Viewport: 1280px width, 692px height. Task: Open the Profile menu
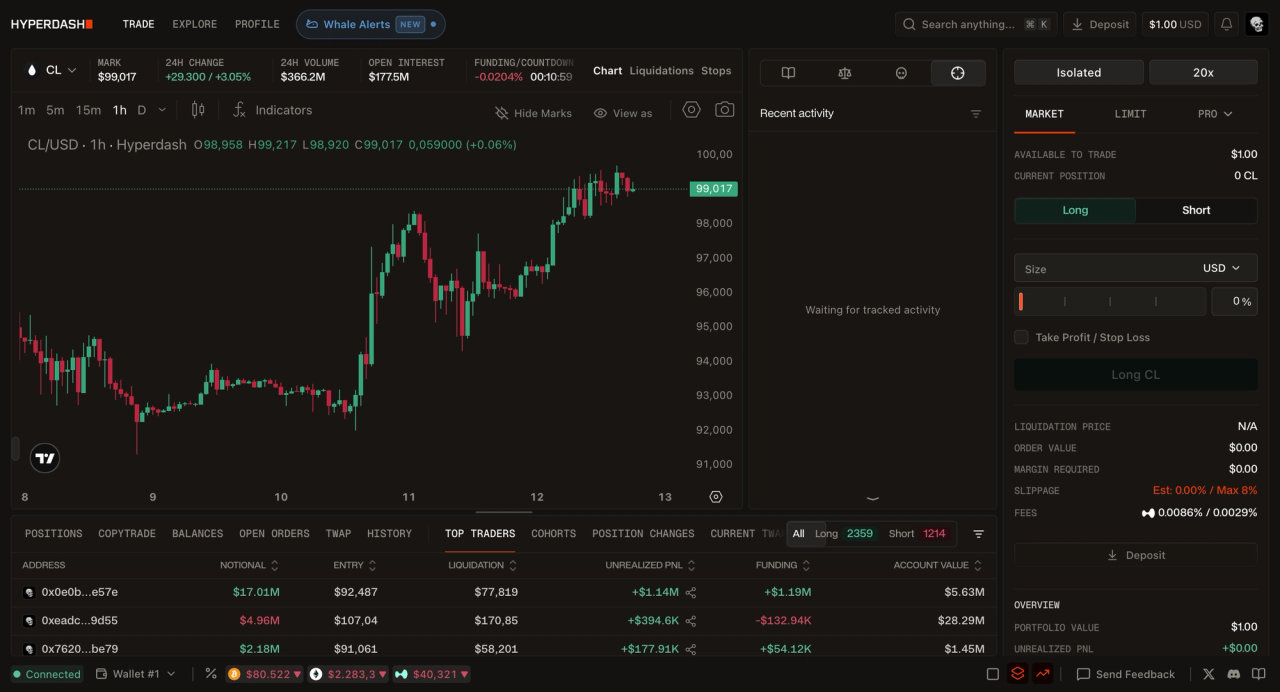pyautogui.click(x=257, y=24)
